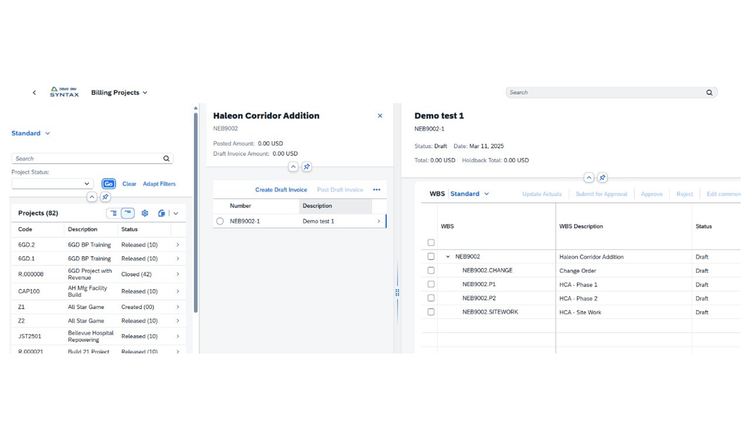
Task: Collapse the NEB9002 WBS tree node
Action: [448, 257]
